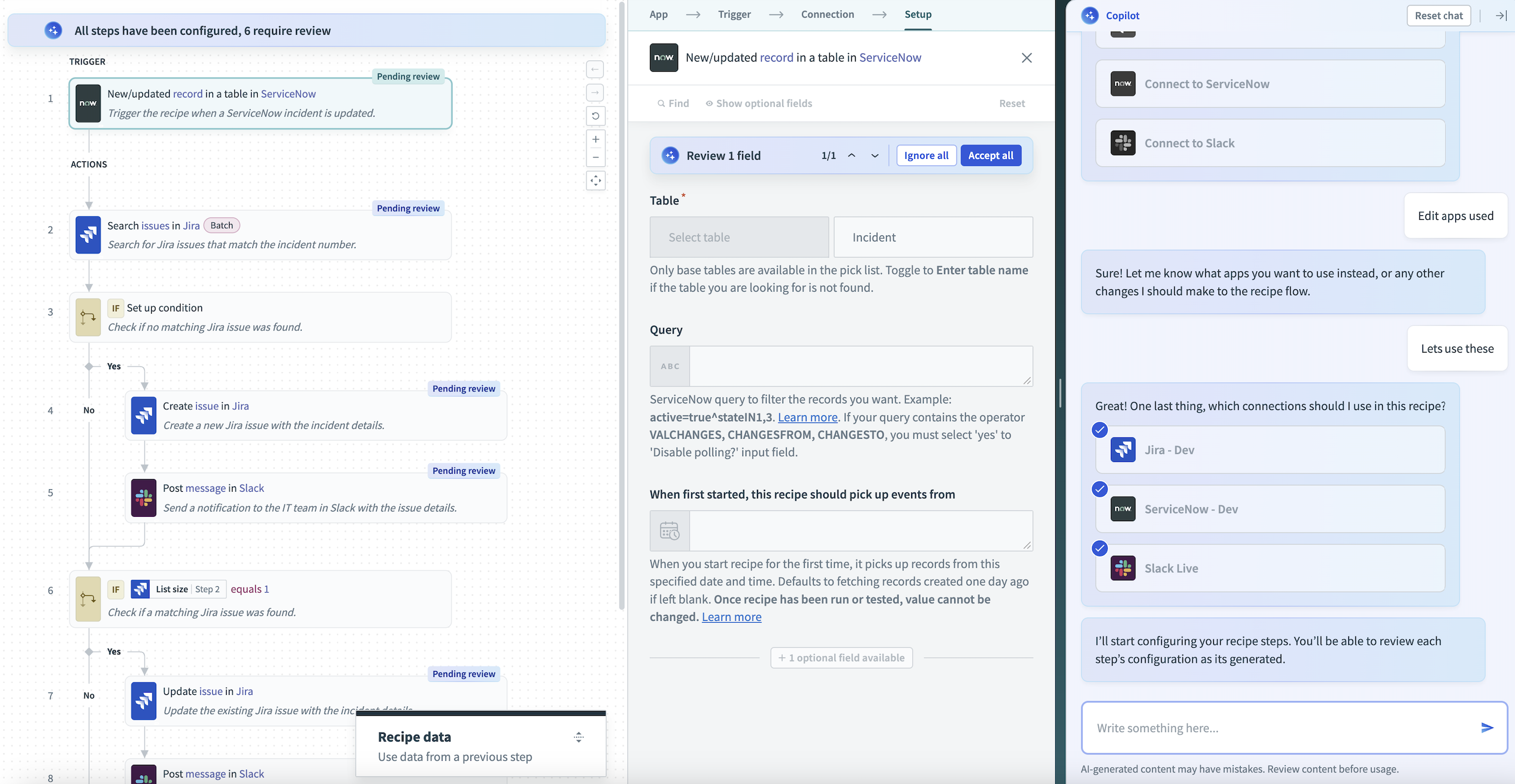Click the Accept all button
Image resolution: width=1515 pixels, height=784 pixels.
tap(991, 155)
